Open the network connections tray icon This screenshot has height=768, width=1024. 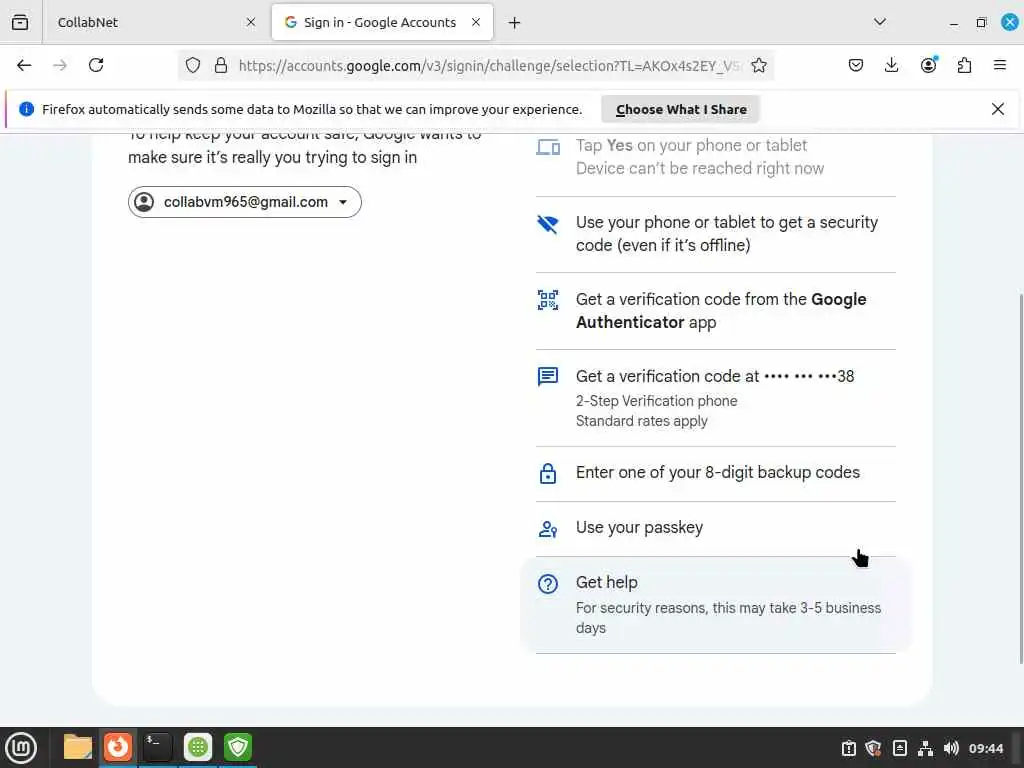pos(925,748)
